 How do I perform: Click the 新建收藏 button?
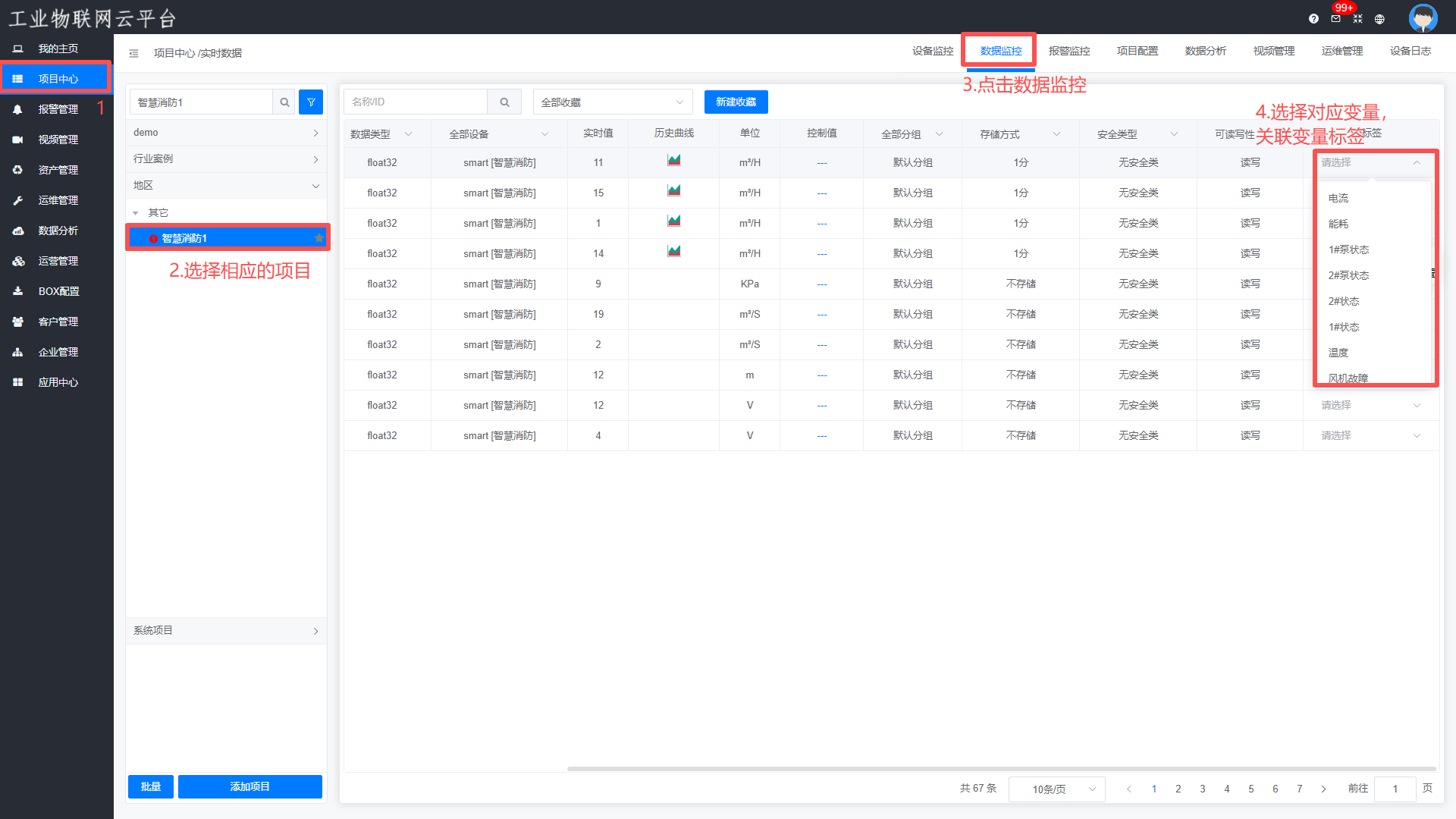[x=736, y=102]
